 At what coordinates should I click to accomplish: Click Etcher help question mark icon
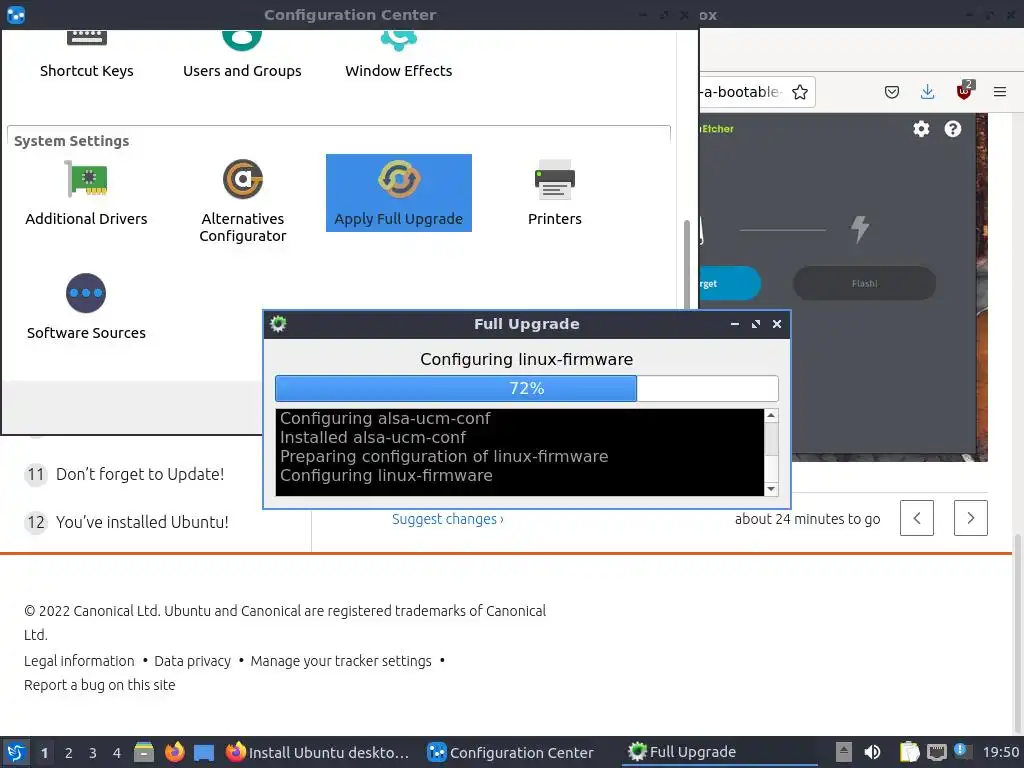(x=952, y=129)
